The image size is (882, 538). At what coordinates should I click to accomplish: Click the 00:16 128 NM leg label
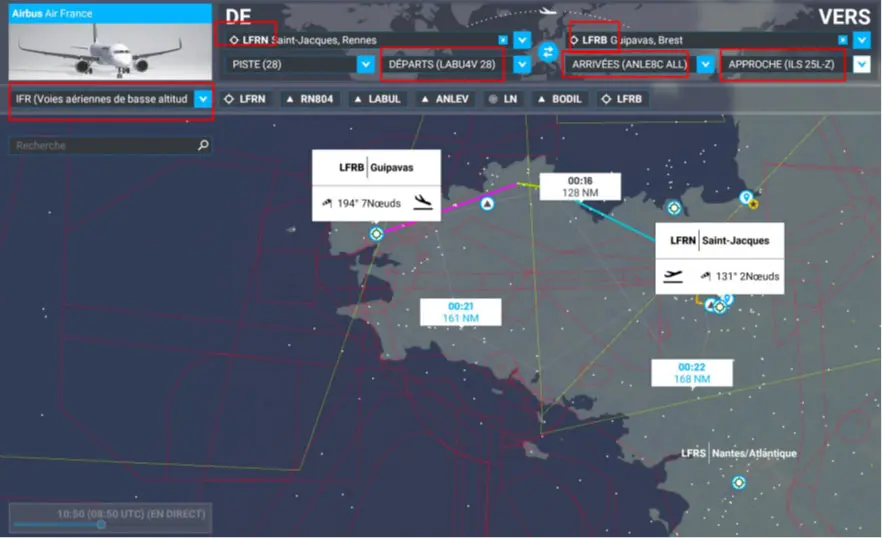pos(580,187)
